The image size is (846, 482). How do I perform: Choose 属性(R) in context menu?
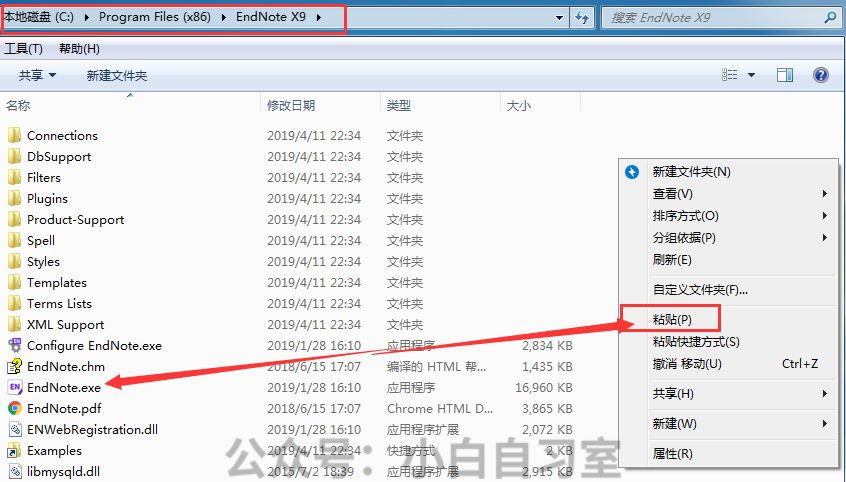click(x=672, y=453)
